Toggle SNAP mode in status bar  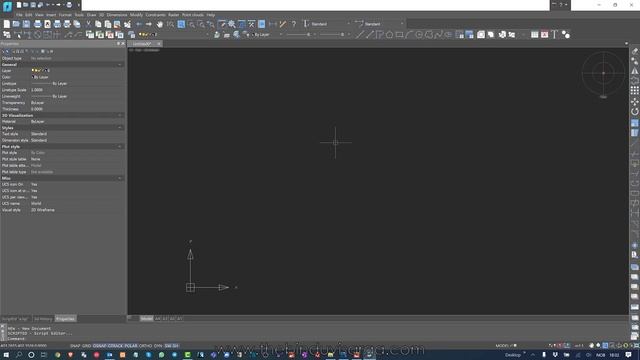coord(75,346)
